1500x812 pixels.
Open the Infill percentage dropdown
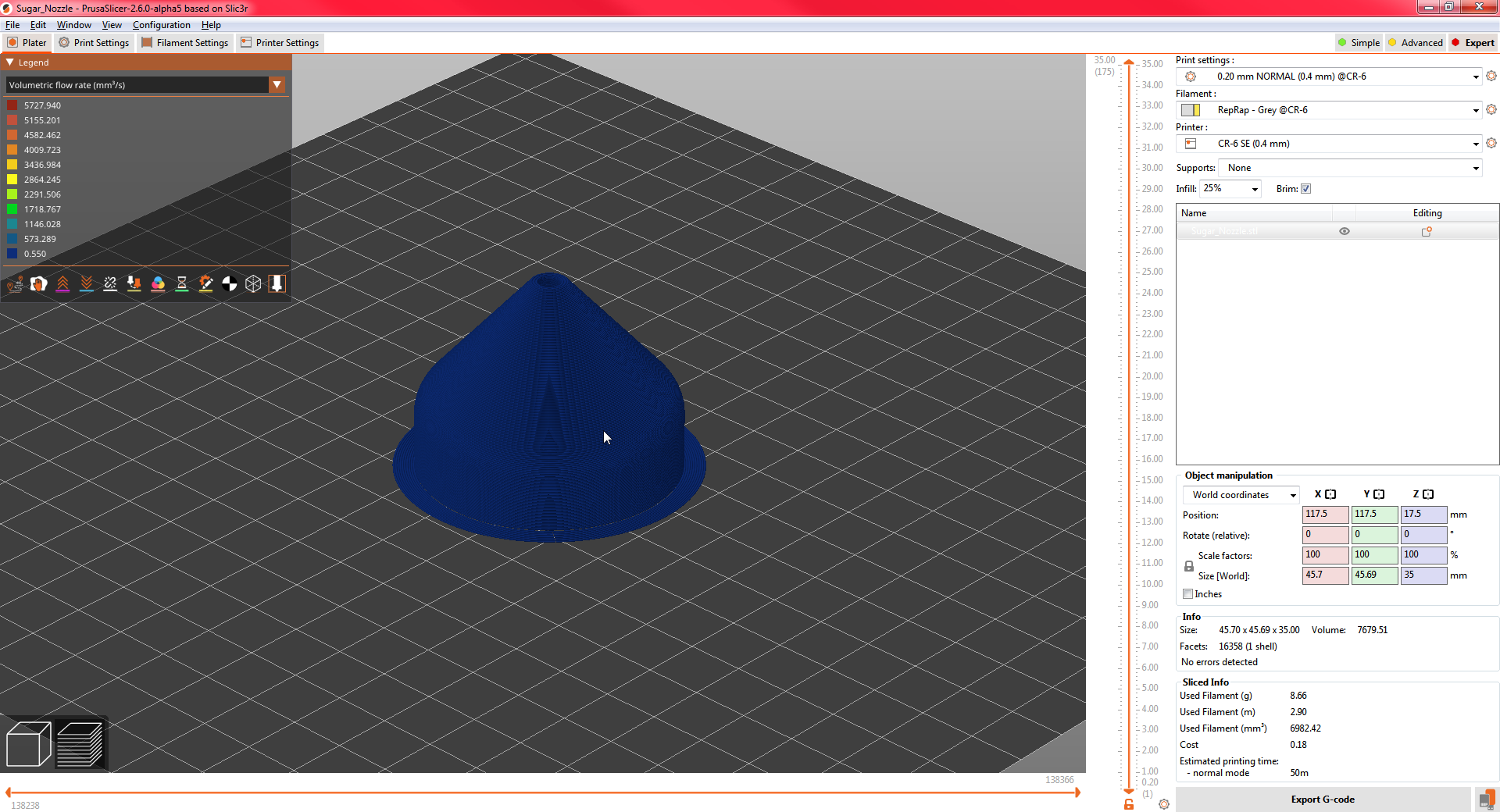(1255, 189)
